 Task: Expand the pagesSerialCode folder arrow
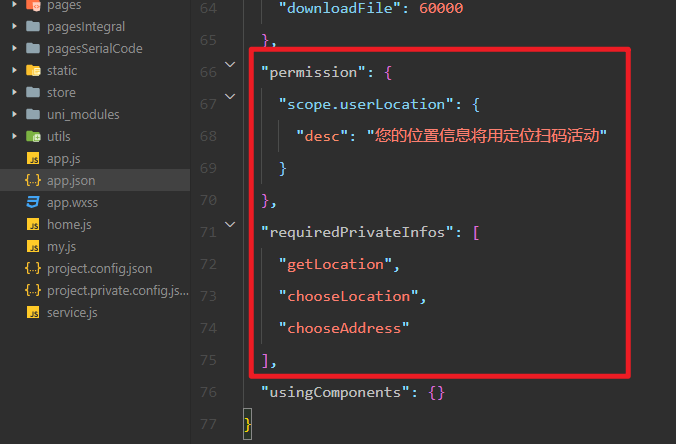[x=14, y=48]
